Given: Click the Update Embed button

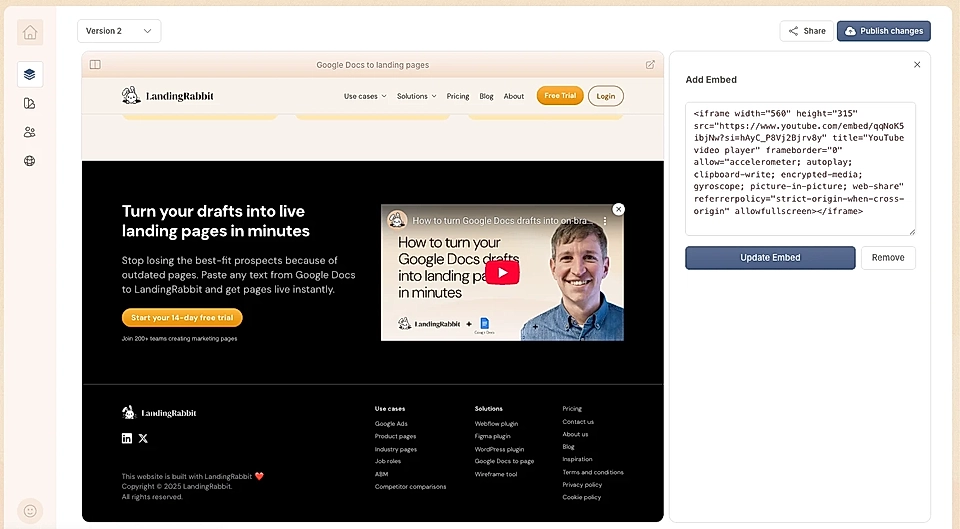Looking at the screenshot, I should point(770,258).
